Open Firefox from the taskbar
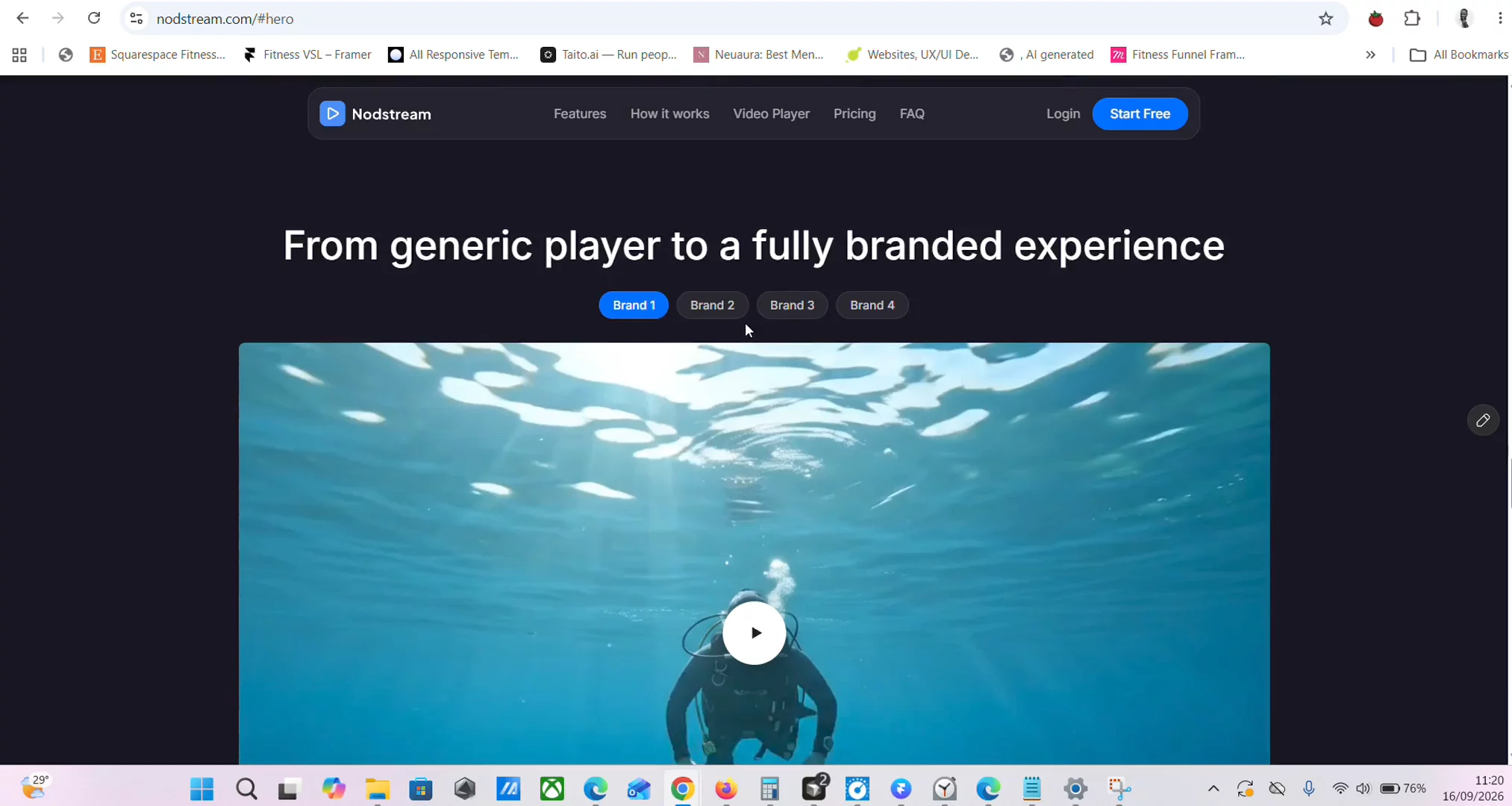Image resolution: width=1512 pixels, height=806 pixels. coord(725,789)
